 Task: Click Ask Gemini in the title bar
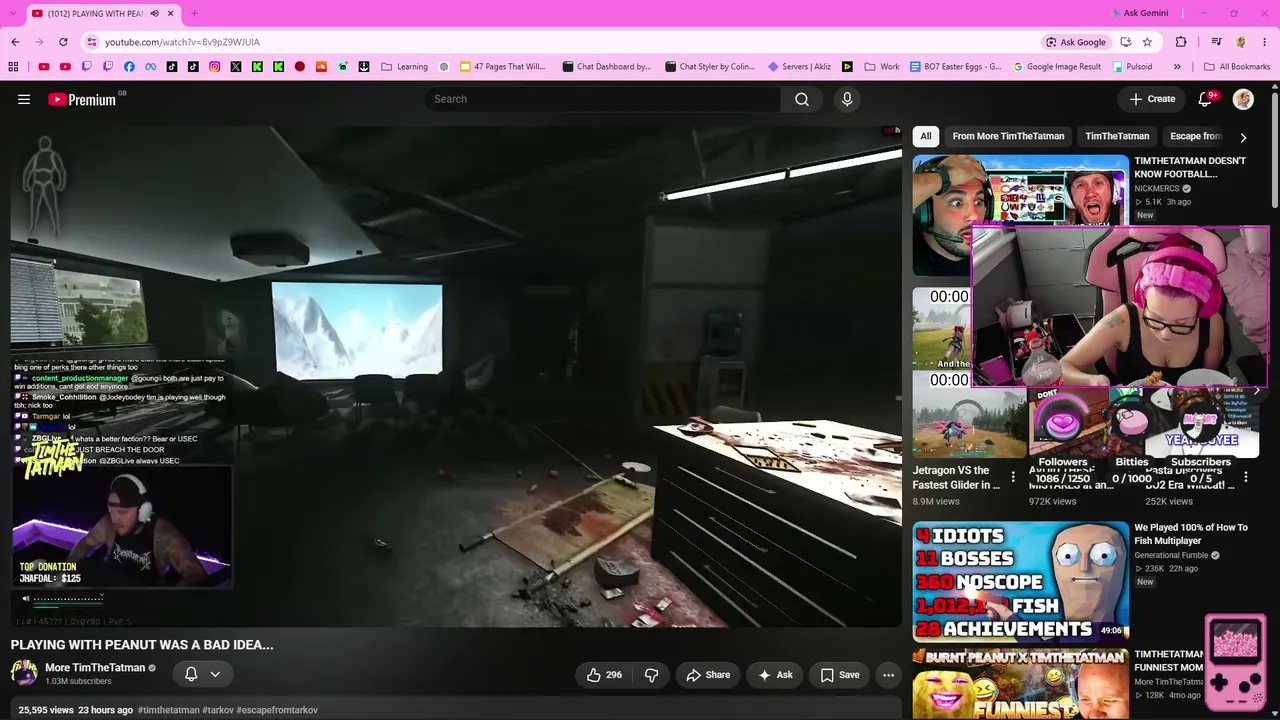tap(1140, 13)
